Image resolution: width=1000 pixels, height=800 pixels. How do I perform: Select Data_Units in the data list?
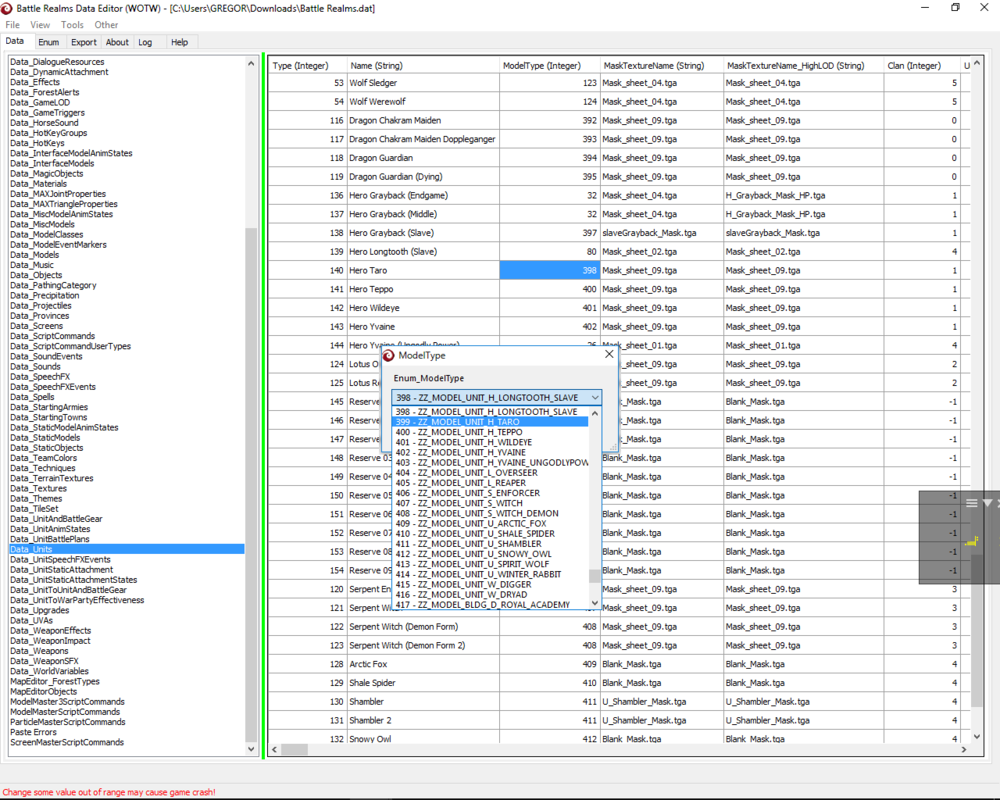(x=126, y=549)
